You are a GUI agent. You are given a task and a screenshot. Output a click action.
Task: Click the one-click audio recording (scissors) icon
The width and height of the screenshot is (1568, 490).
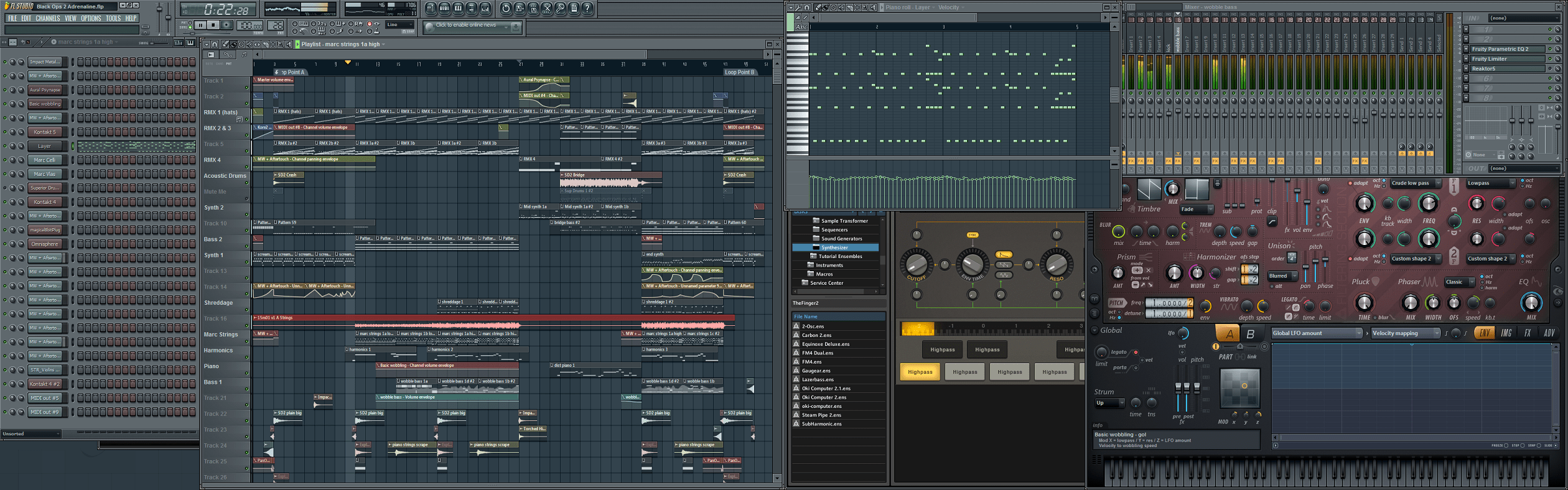[547, 8]
